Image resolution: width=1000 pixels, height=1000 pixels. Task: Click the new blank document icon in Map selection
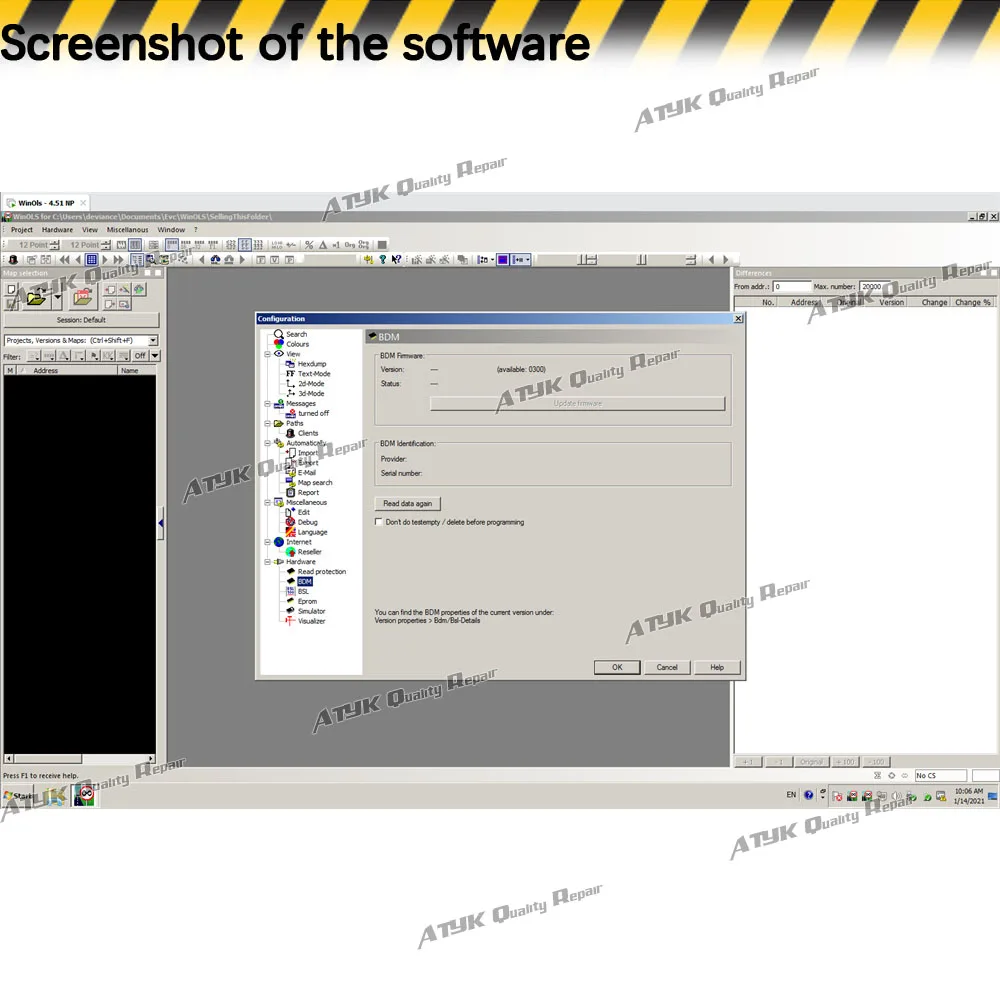11,290
